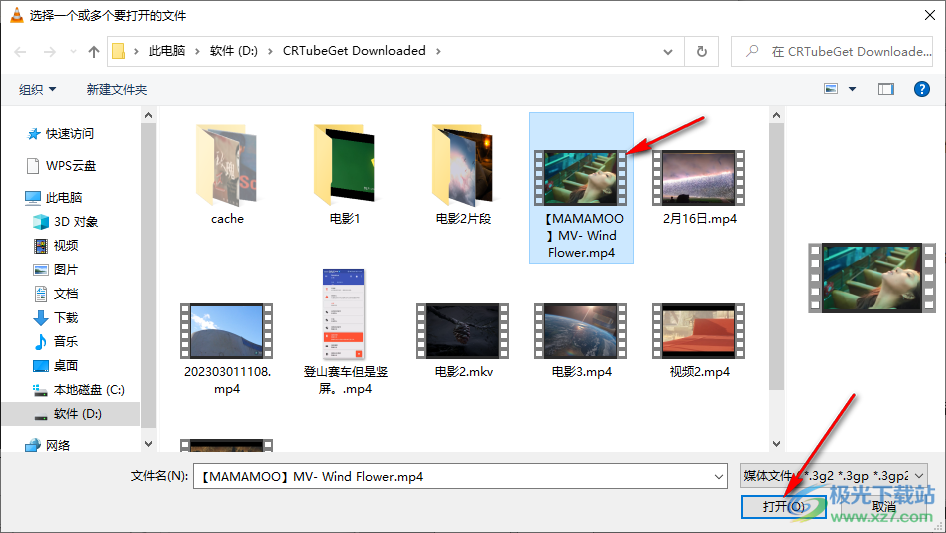
Task: Go forward using the forward arrow
Action: [49, 52]
